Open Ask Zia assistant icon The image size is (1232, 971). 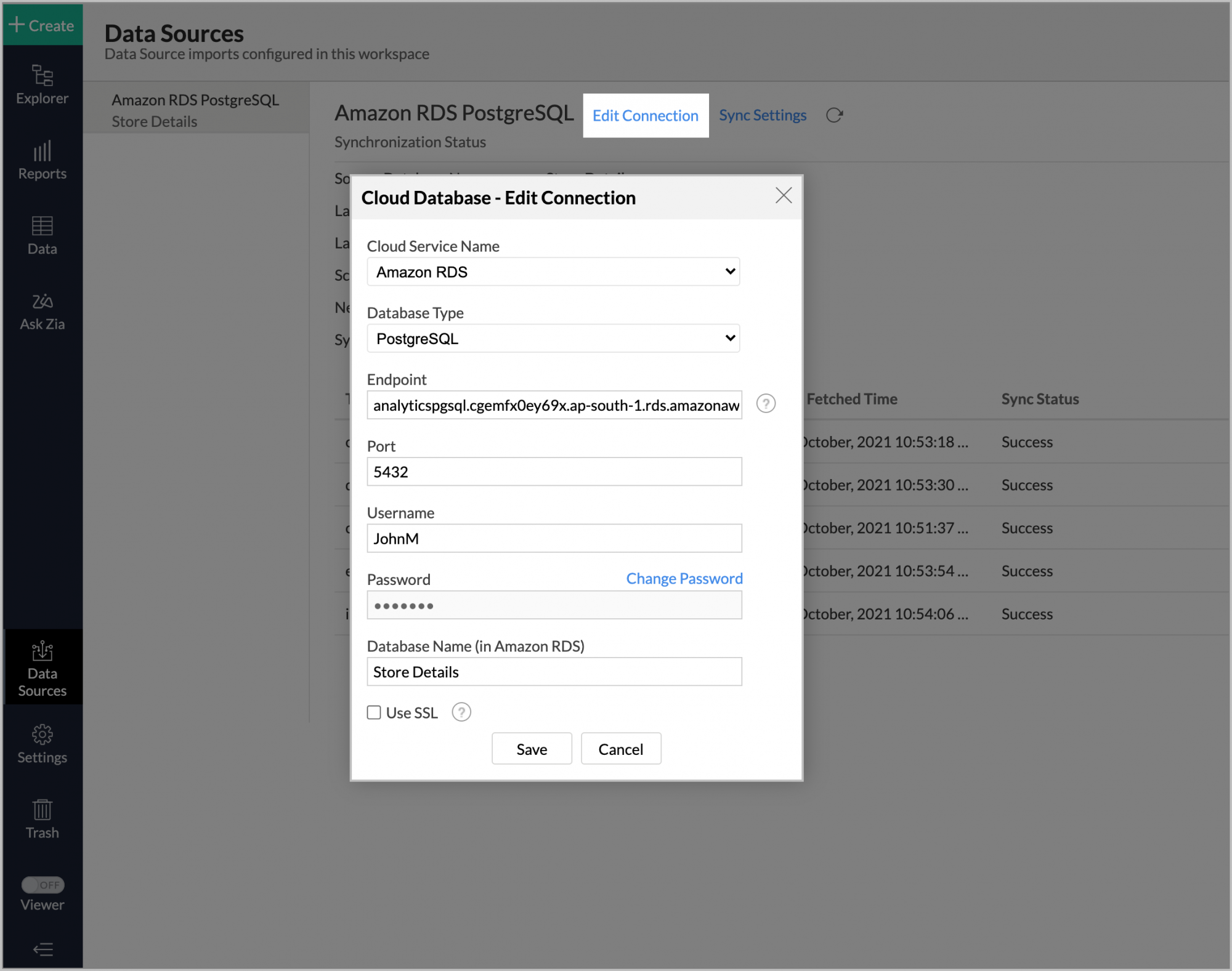[x=42, y=312]
